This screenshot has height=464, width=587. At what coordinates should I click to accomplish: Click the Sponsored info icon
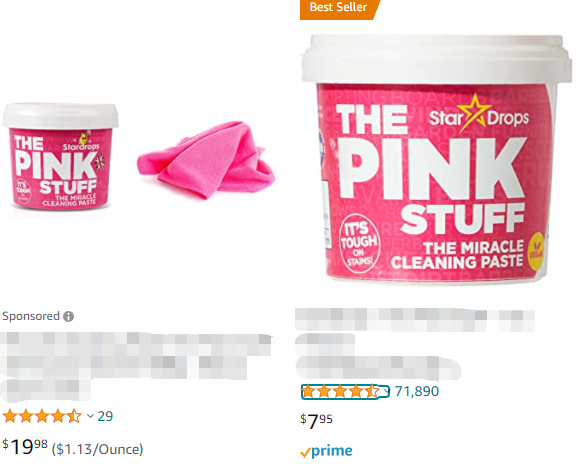69,316
